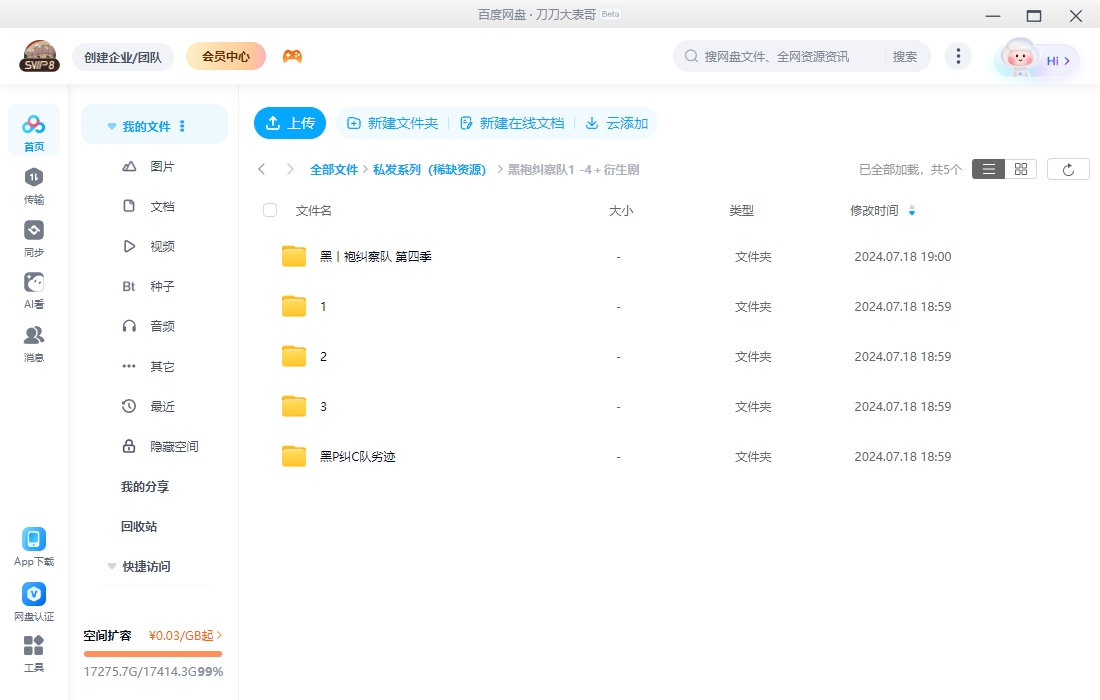Click the Hi assistant mascot button
This screenshot has height=700, width=1100.
[x=1037, y=59]
